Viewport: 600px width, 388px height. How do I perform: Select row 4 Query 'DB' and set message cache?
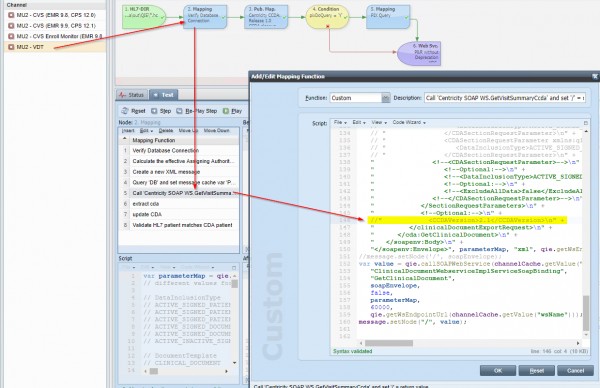click(x=179, y=183)
